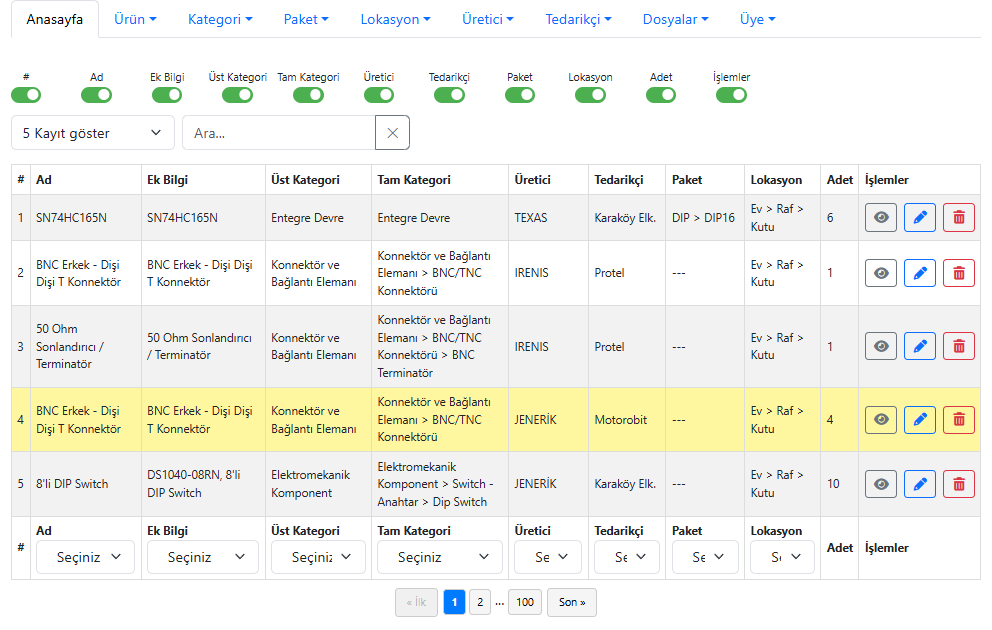Delete the 50 Ohm Sonlandırıcı row
The height and width of the screenshot is (630, 992).
pyautogui.click(x=959, y=346)
